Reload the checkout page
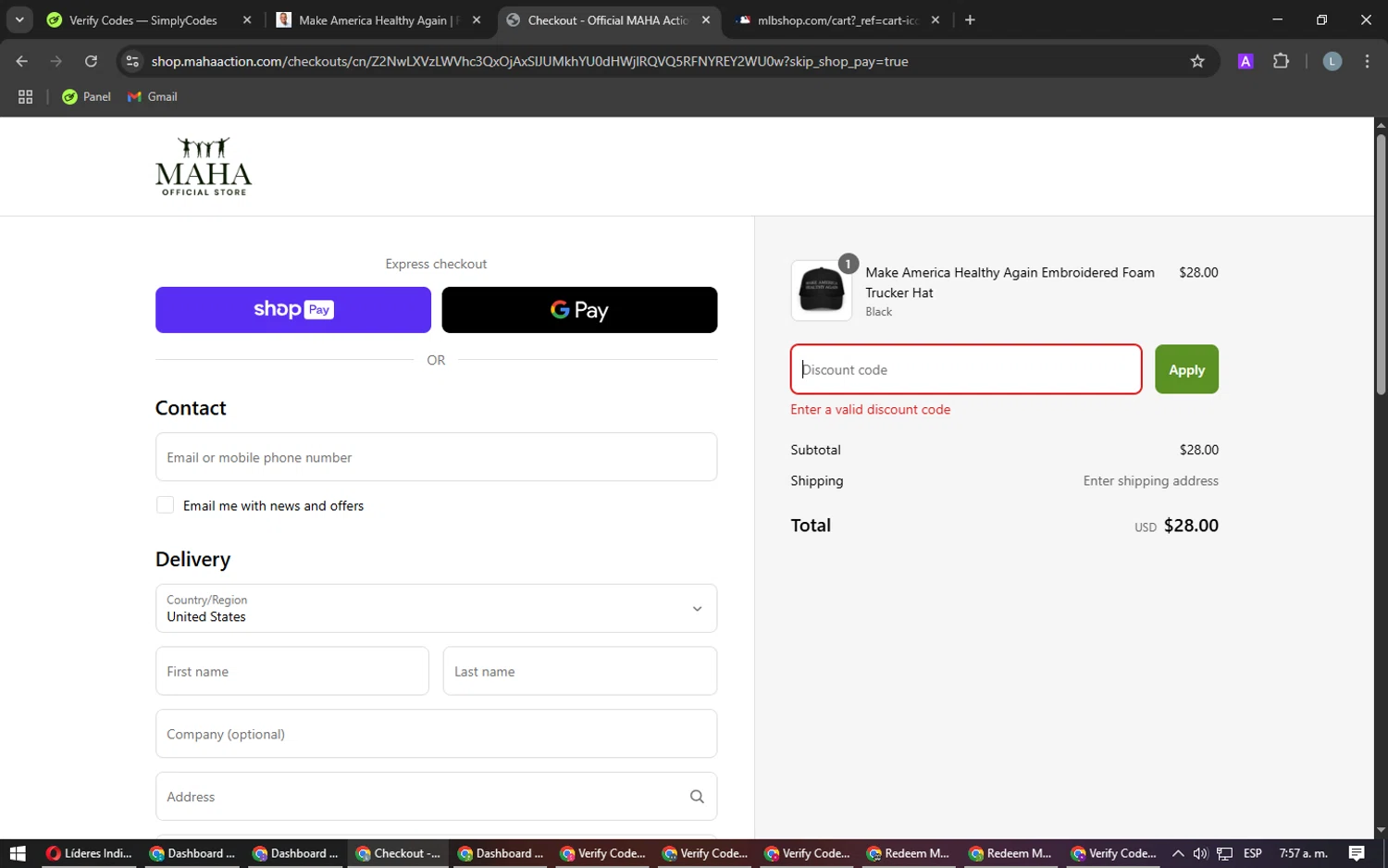 pos(91,61)
